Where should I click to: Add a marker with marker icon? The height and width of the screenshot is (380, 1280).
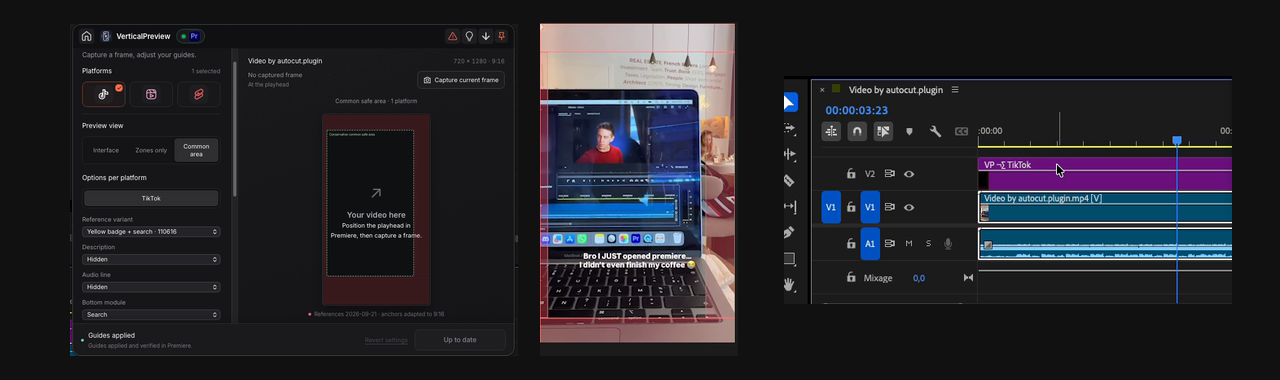pyautogui.click(x=909, y=131)
